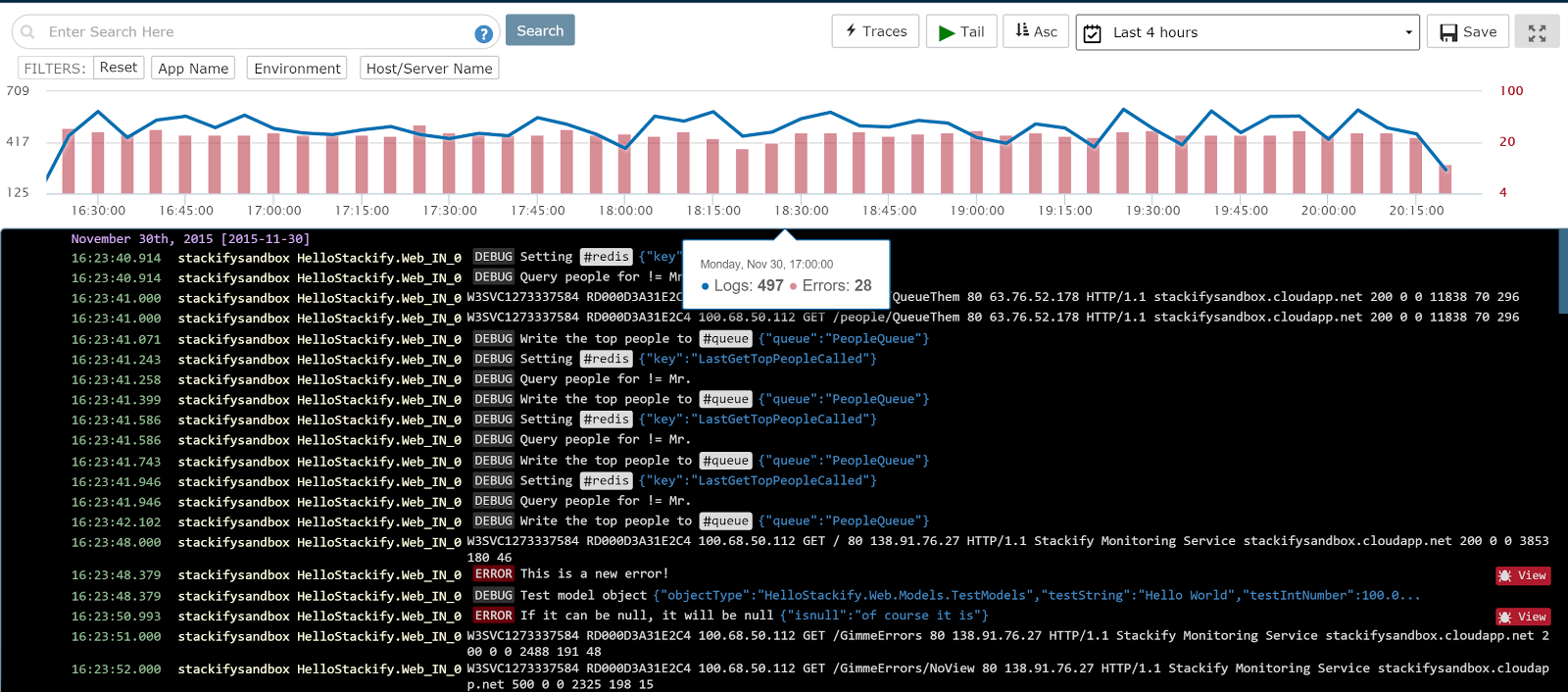Screen dimensions: 1568x692
Task: Open View for 'If it can be null' error
Action: pyautogui.click(x=1523, y=617)
